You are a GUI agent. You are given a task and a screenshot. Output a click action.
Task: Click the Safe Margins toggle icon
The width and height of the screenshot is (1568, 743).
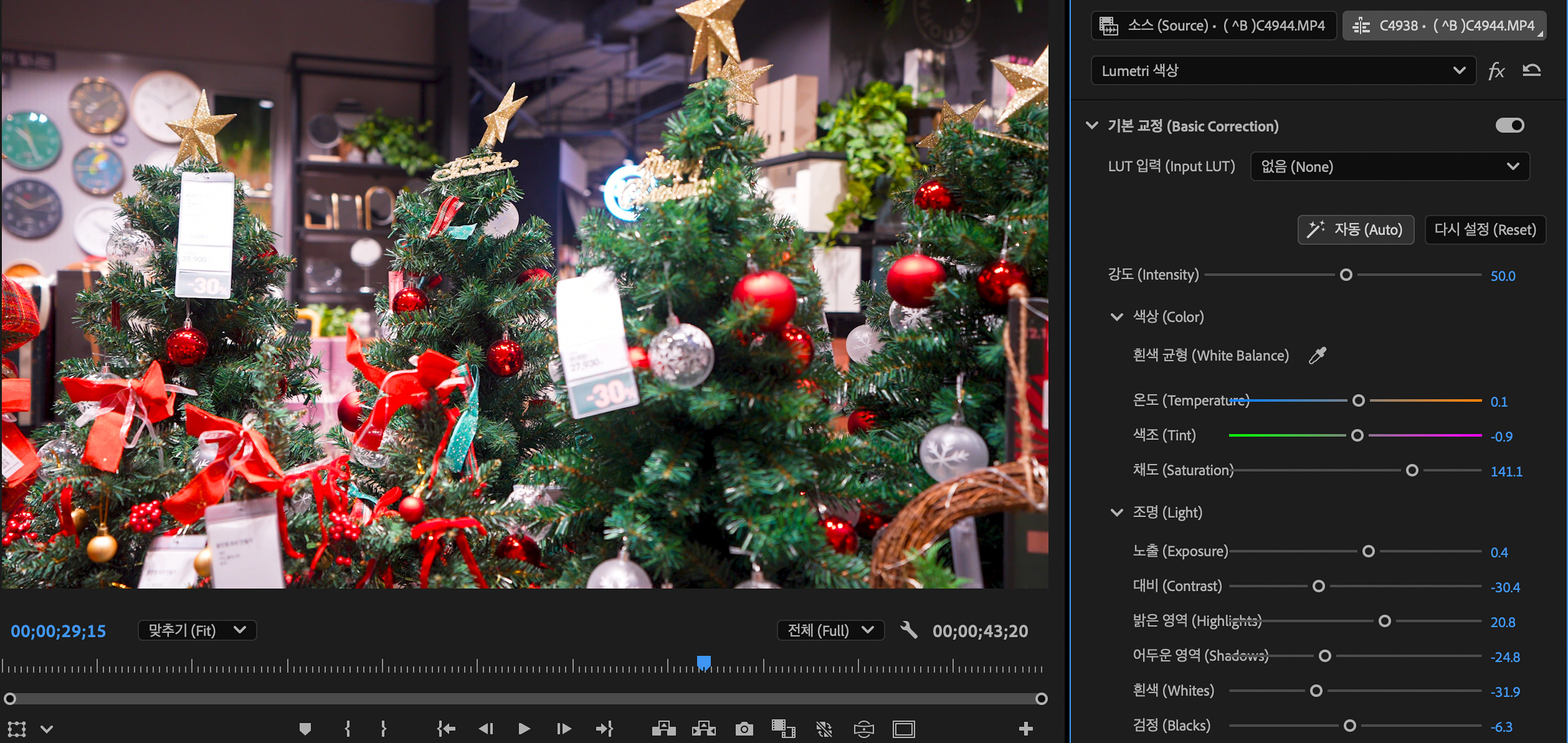pyautogui.click(x=903, y=728)
